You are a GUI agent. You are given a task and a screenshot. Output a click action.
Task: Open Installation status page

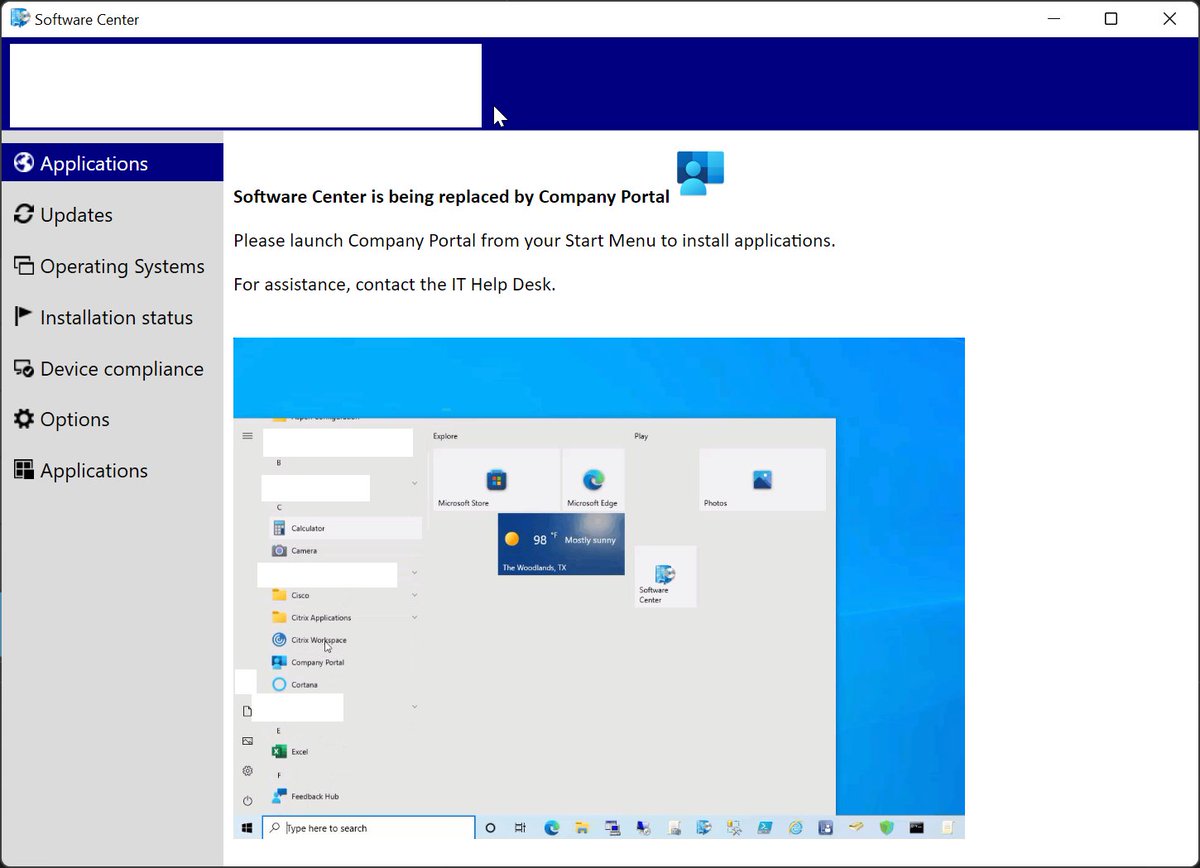(112, 317)
